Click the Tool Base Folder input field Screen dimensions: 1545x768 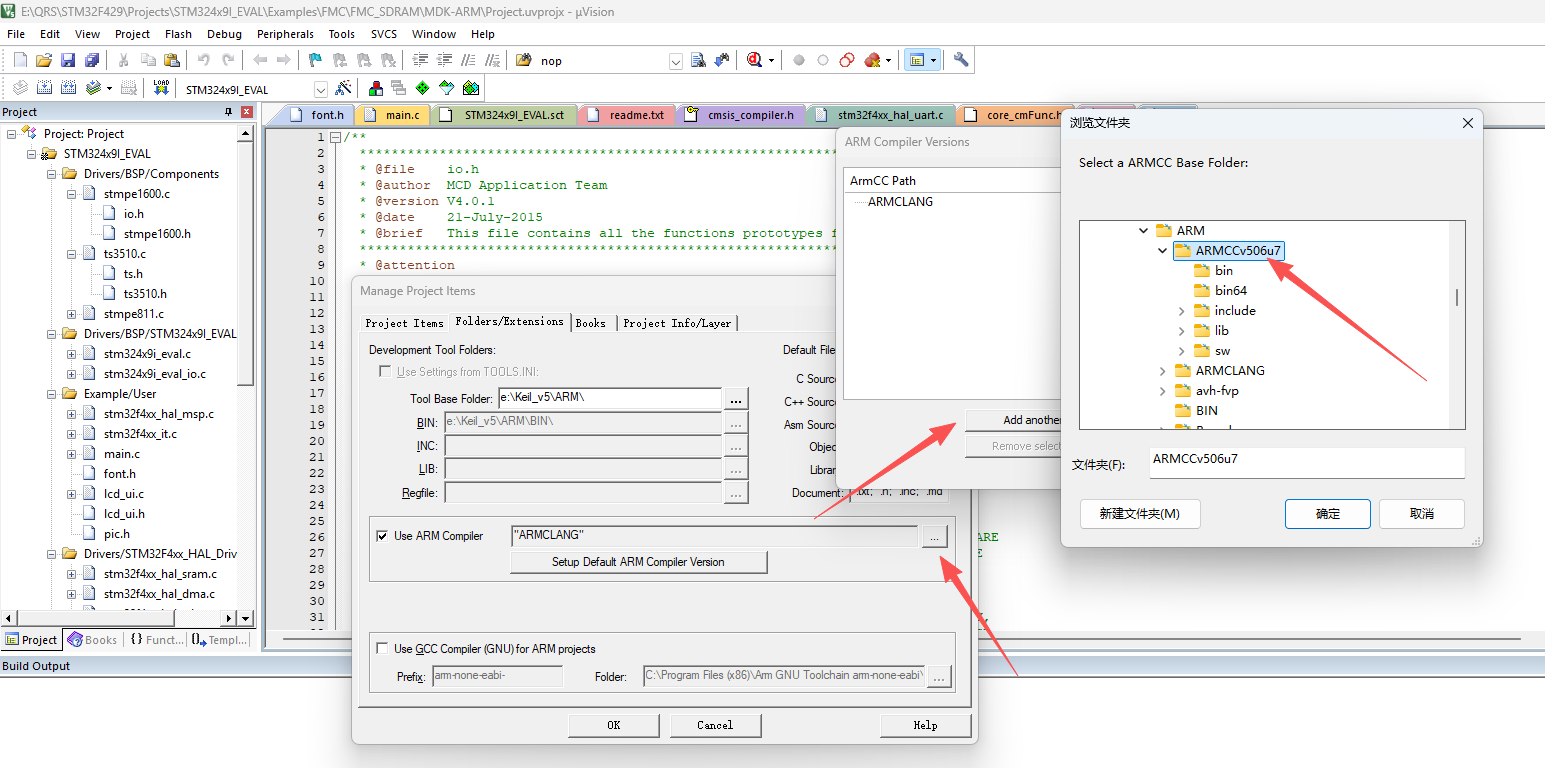(610, 398)
